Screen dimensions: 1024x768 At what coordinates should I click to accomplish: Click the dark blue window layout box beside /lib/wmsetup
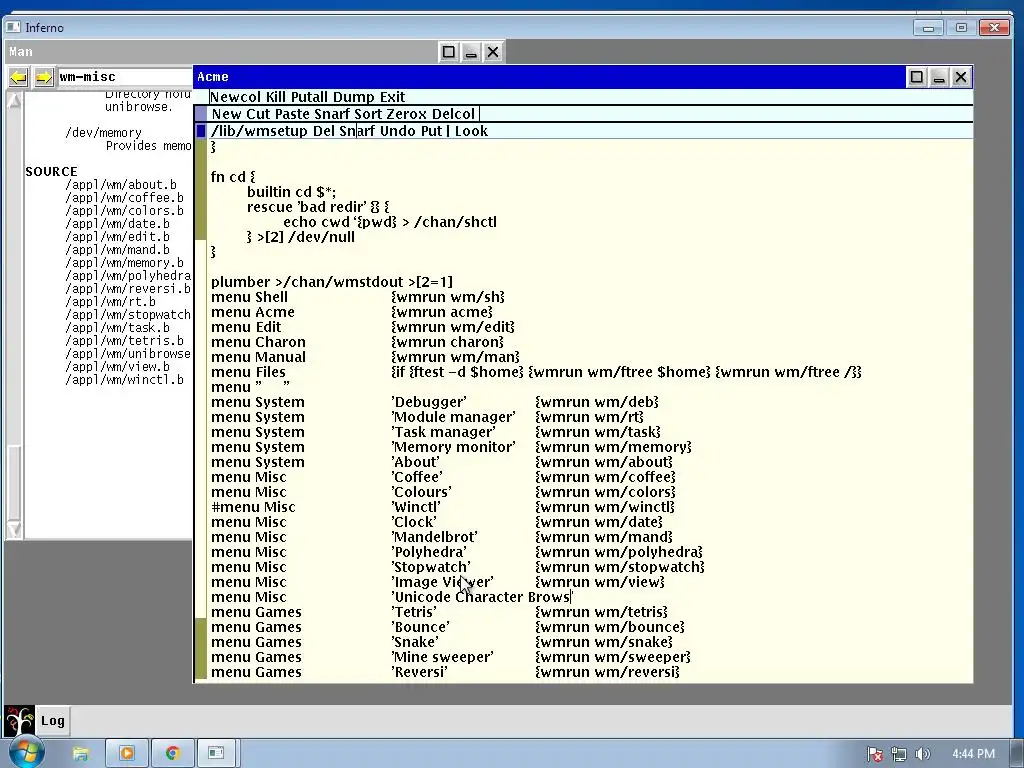click(x=200, y=131)
